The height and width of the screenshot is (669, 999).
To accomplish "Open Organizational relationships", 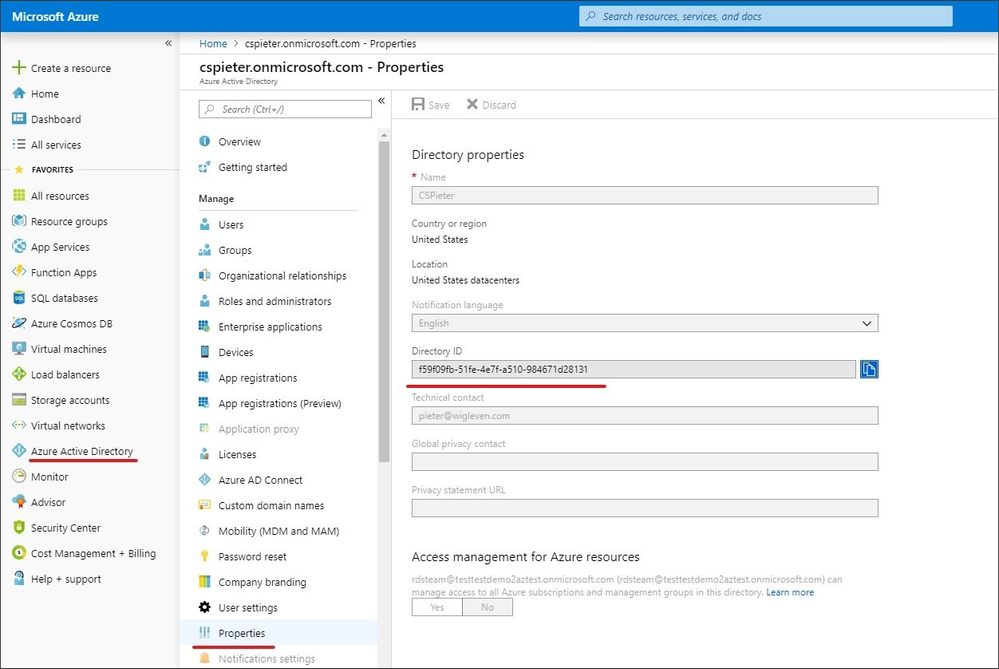I will 282,275.
